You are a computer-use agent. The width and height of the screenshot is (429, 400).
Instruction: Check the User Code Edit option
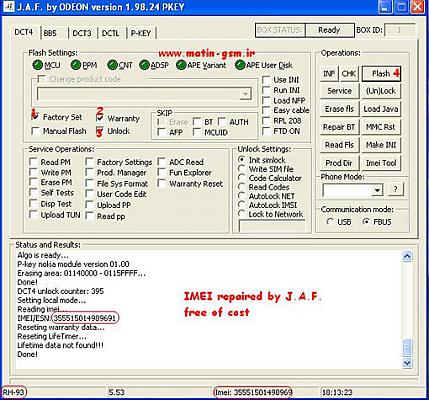[89, 194]
